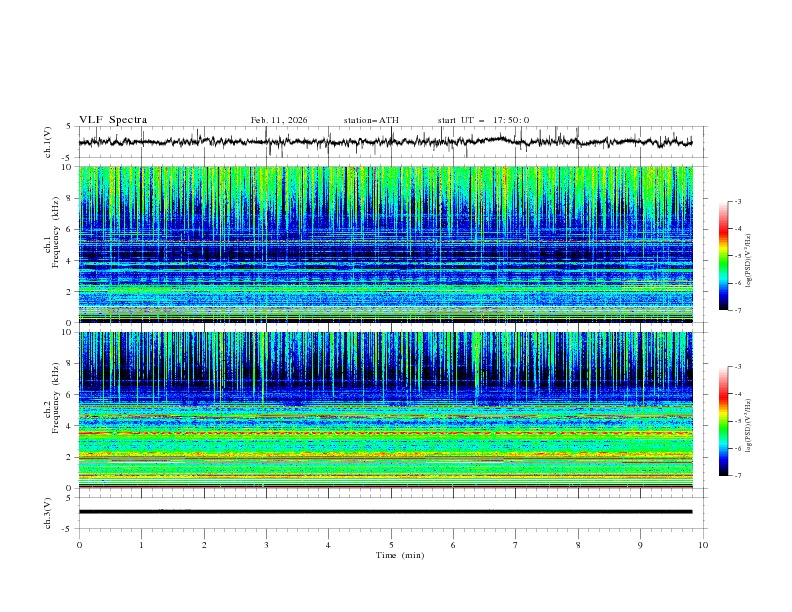Click the 'ch.3(V)' axis label
Viewport: 792px width, 612px height.
pos(48,513)
